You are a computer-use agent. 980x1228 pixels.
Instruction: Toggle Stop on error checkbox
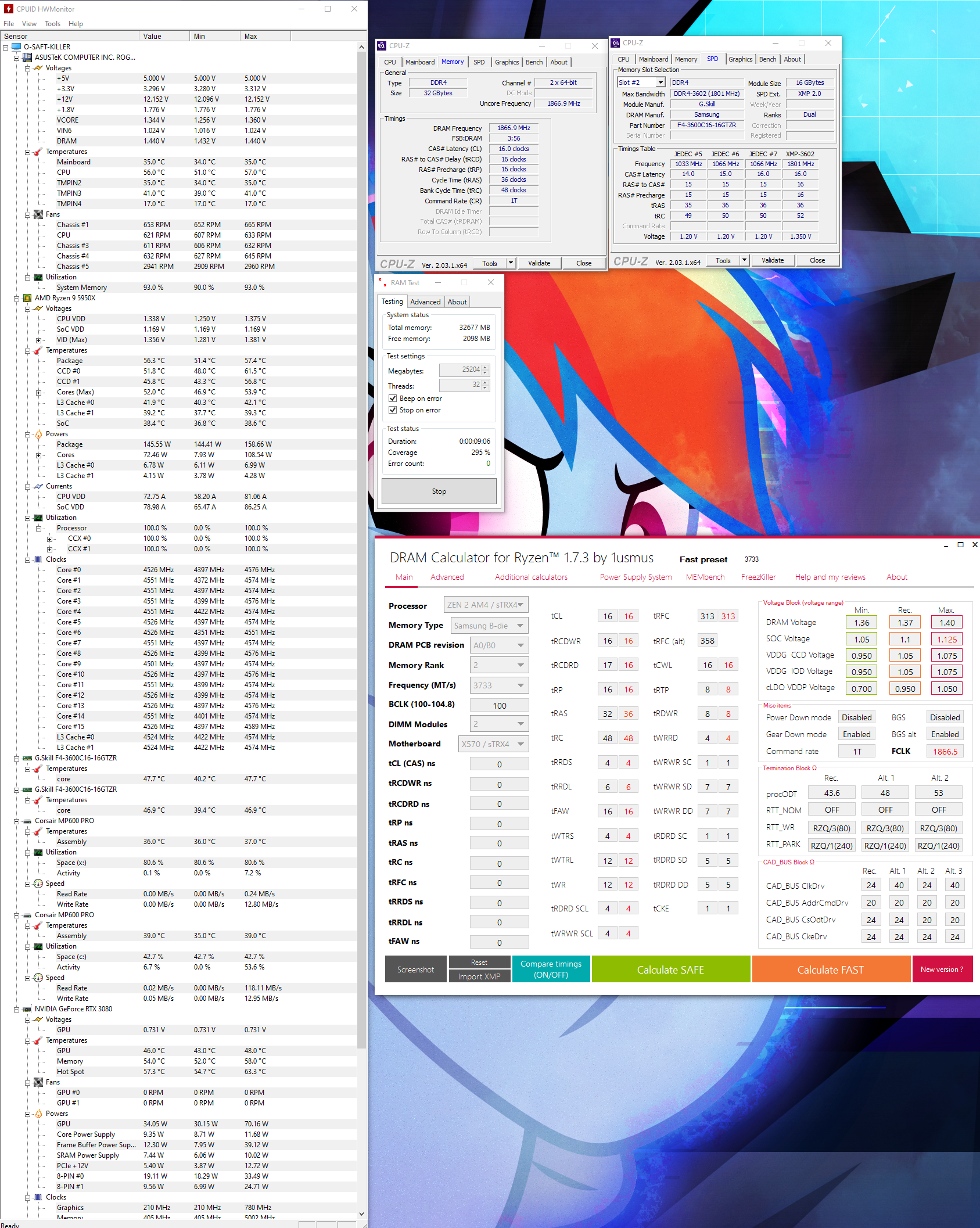[393, 410]
